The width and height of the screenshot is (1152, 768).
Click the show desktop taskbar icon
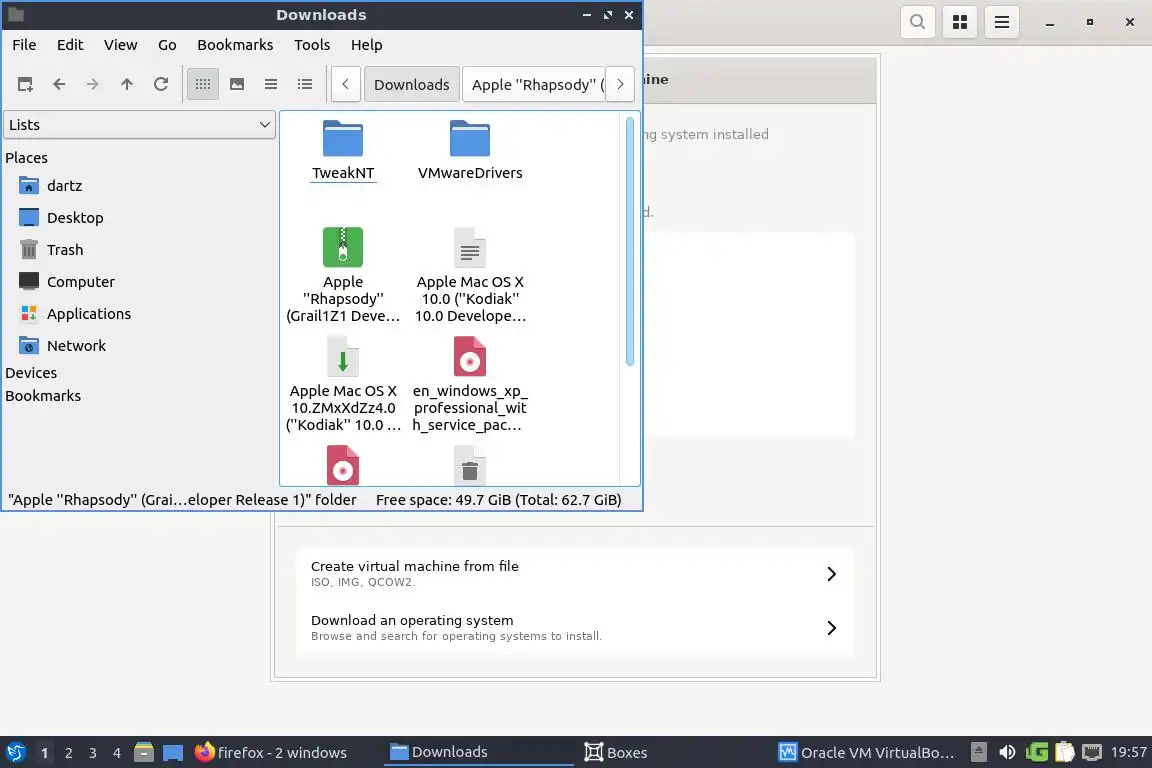pyautogui.click(x=173, y=753)
